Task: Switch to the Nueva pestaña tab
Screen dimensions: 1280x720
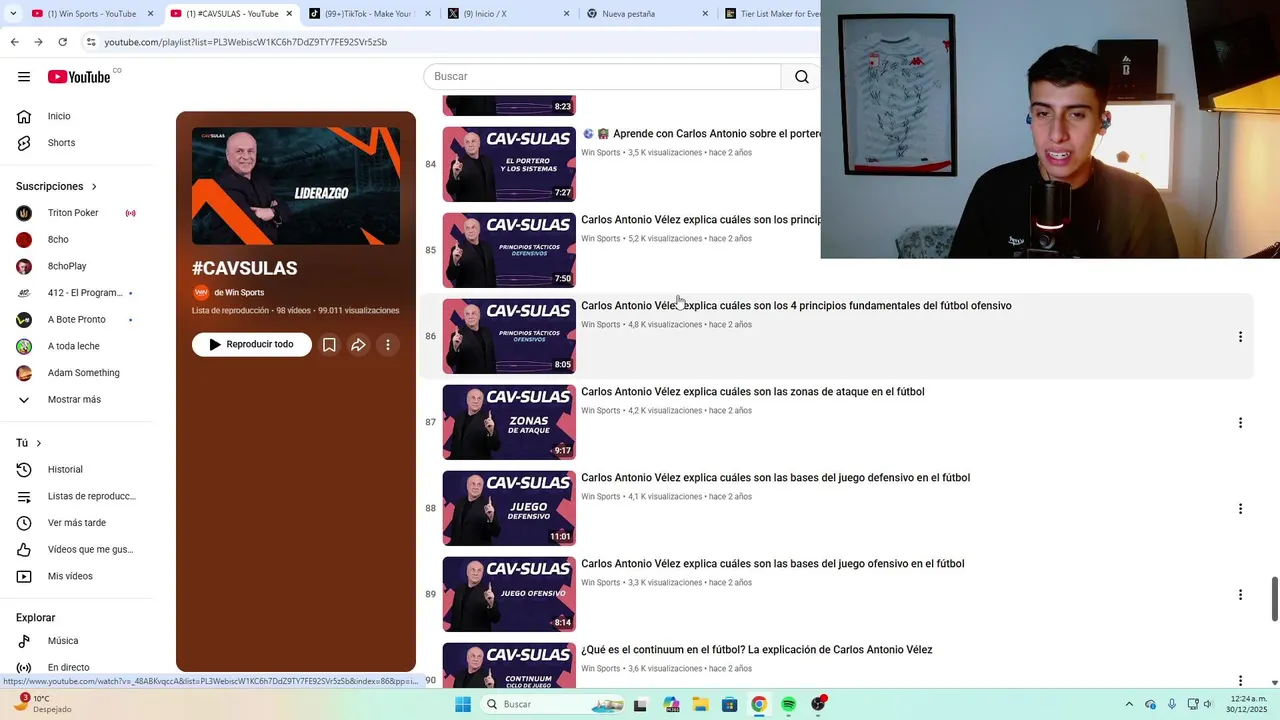Action: click(644, 14)
